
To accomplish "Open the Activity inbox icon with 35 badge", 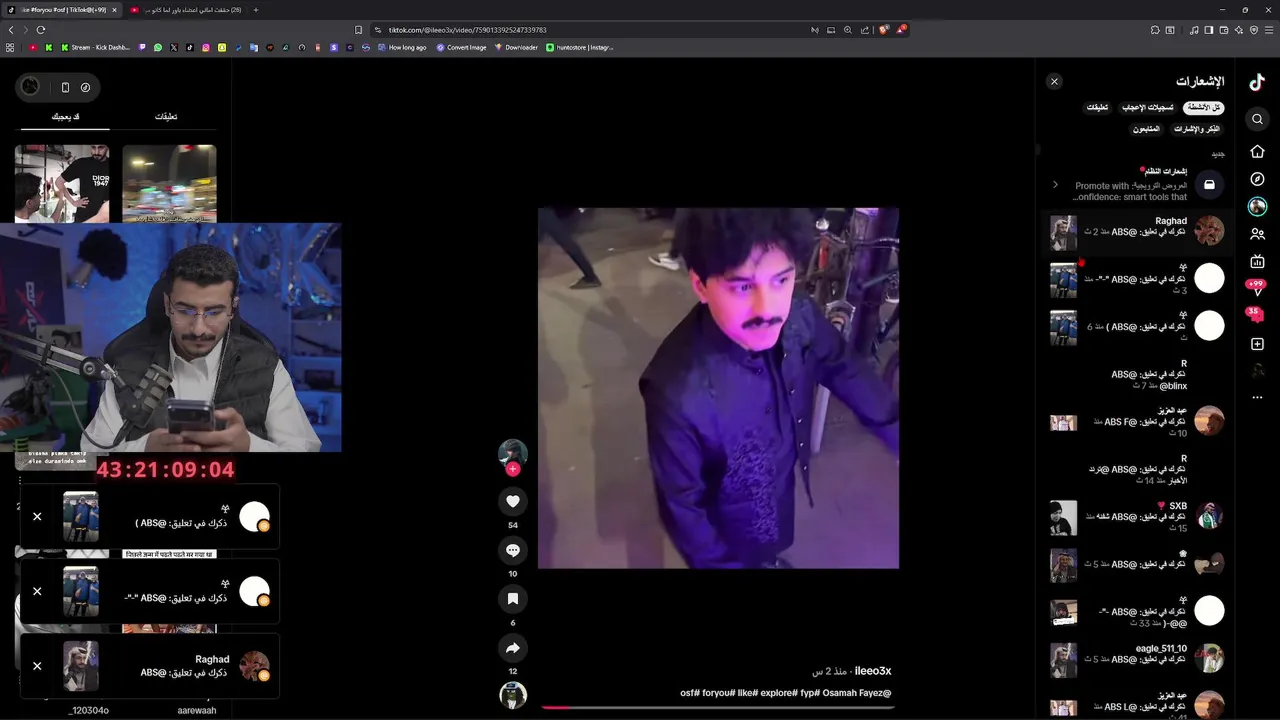I will (1255, 315).
